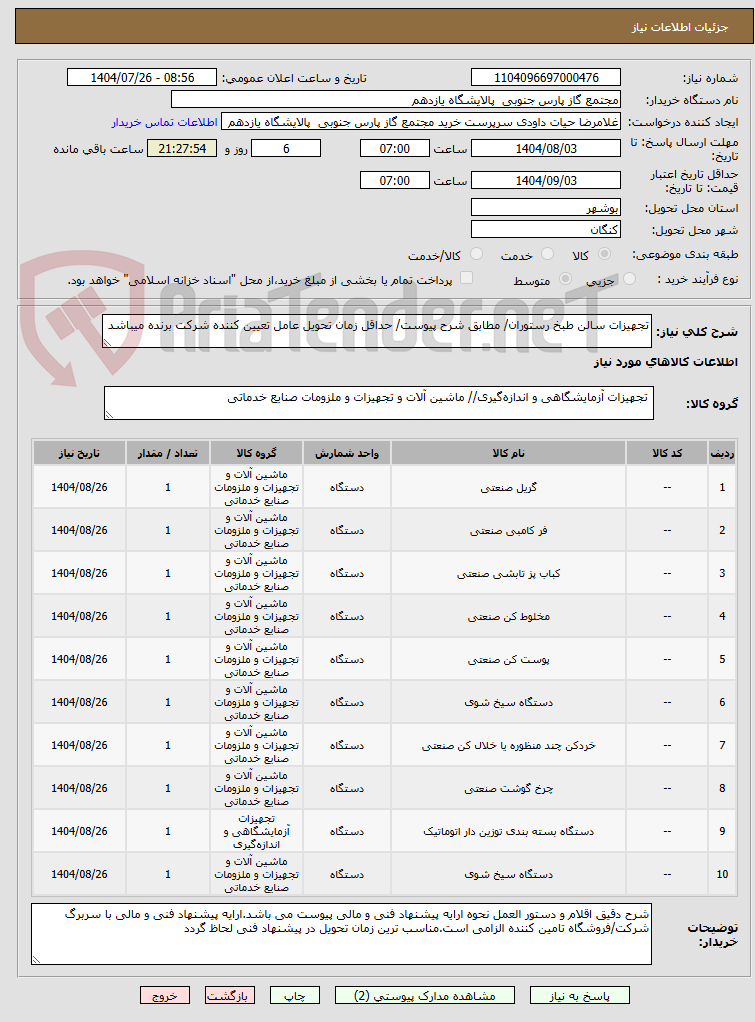Viewport: 755px width, 1022px height.
Task: Click the remaining time 21:27:54 field
Action: click(182, 149)
